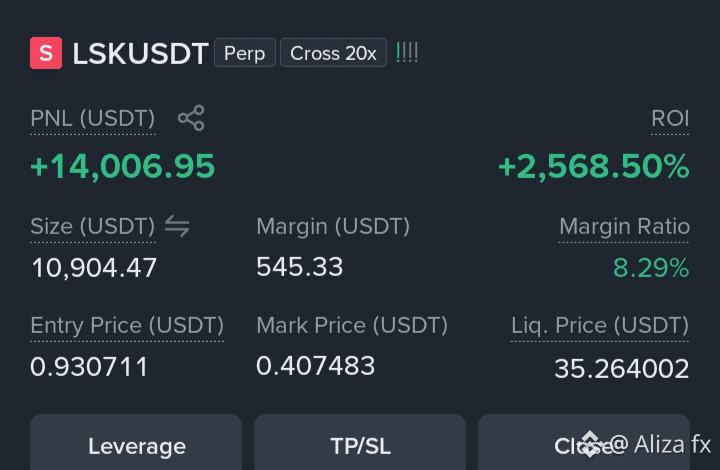Viewport: 720px width, 470px height.
Task: Click the Size (USDT) label
Action: tap(92, 226)
